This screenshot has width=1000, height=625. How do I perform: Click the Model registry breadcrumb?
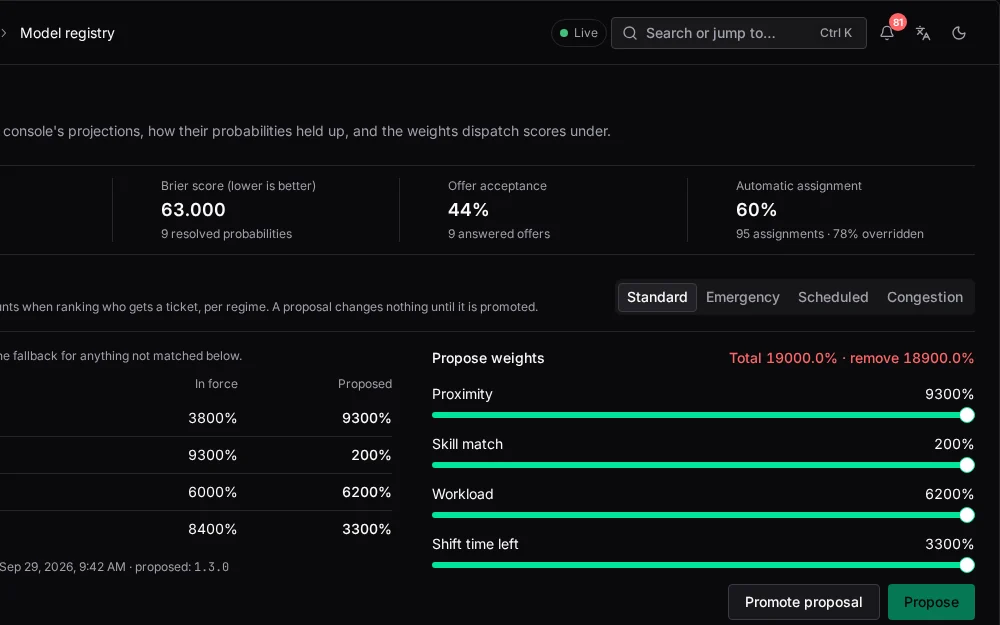[67, 33]
